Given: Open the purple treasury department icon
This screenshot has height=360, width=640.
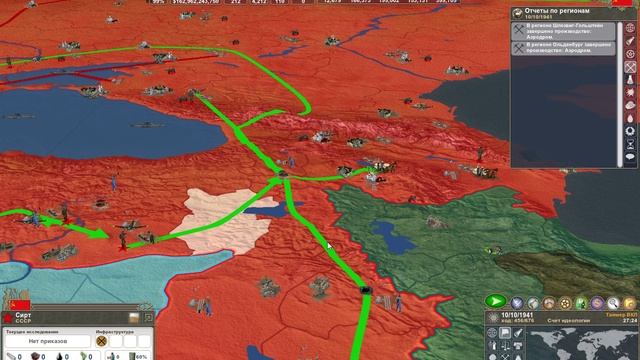Looking at the screenshot, I should click(597, 303).
